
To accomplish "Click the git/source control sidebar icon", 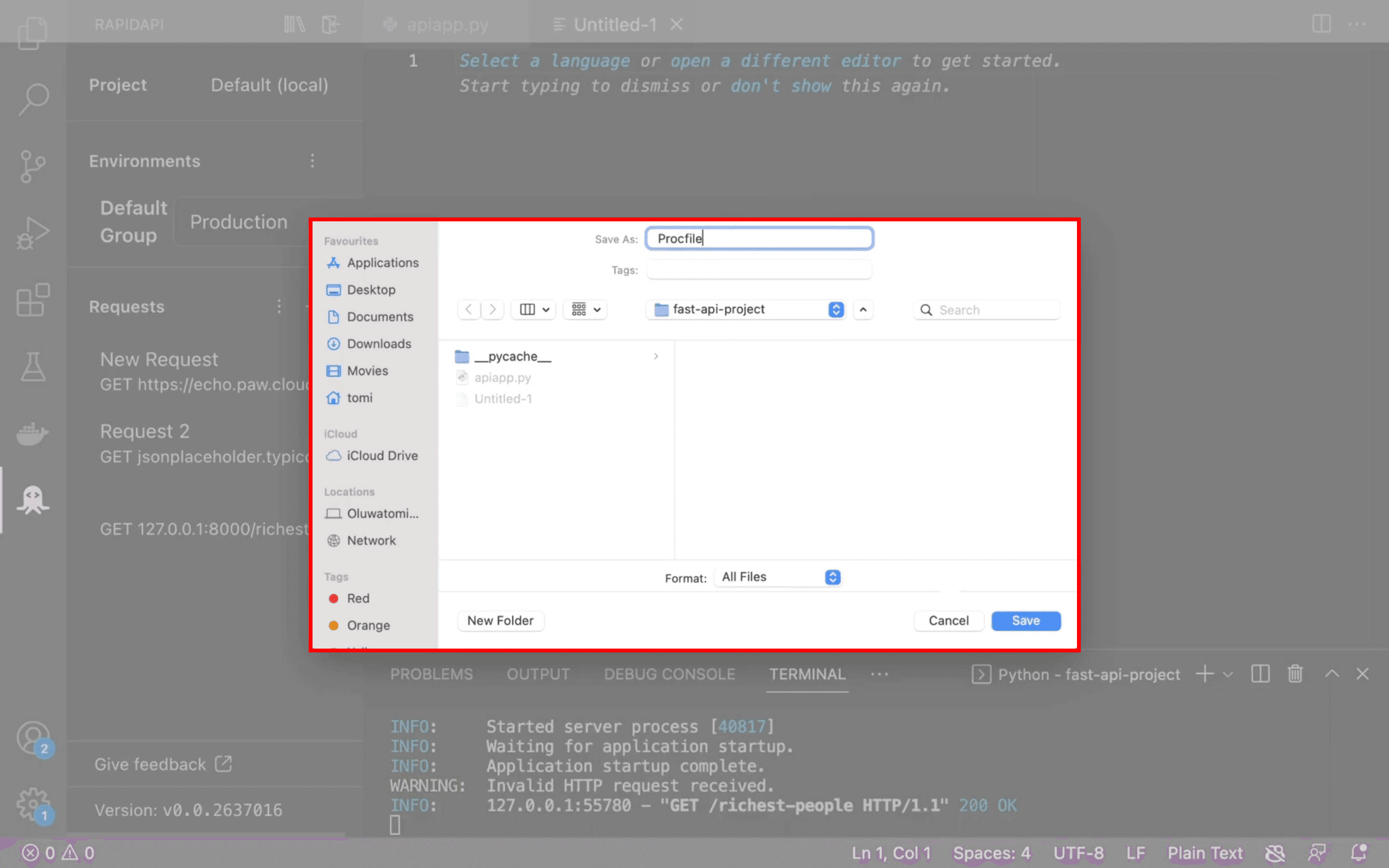I will [x=33, y=166].
